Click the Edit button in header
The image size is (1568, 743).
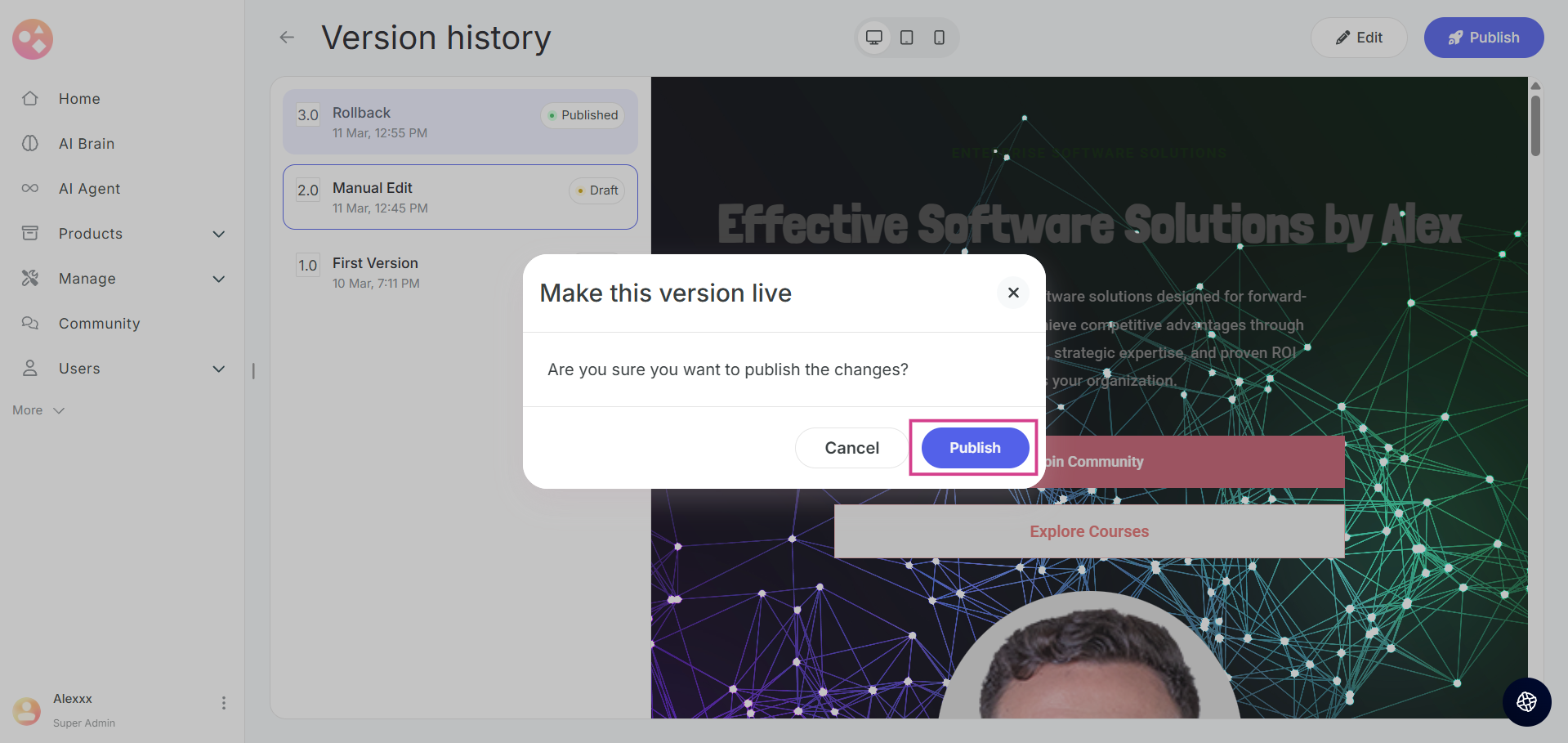pos(1359,38)
